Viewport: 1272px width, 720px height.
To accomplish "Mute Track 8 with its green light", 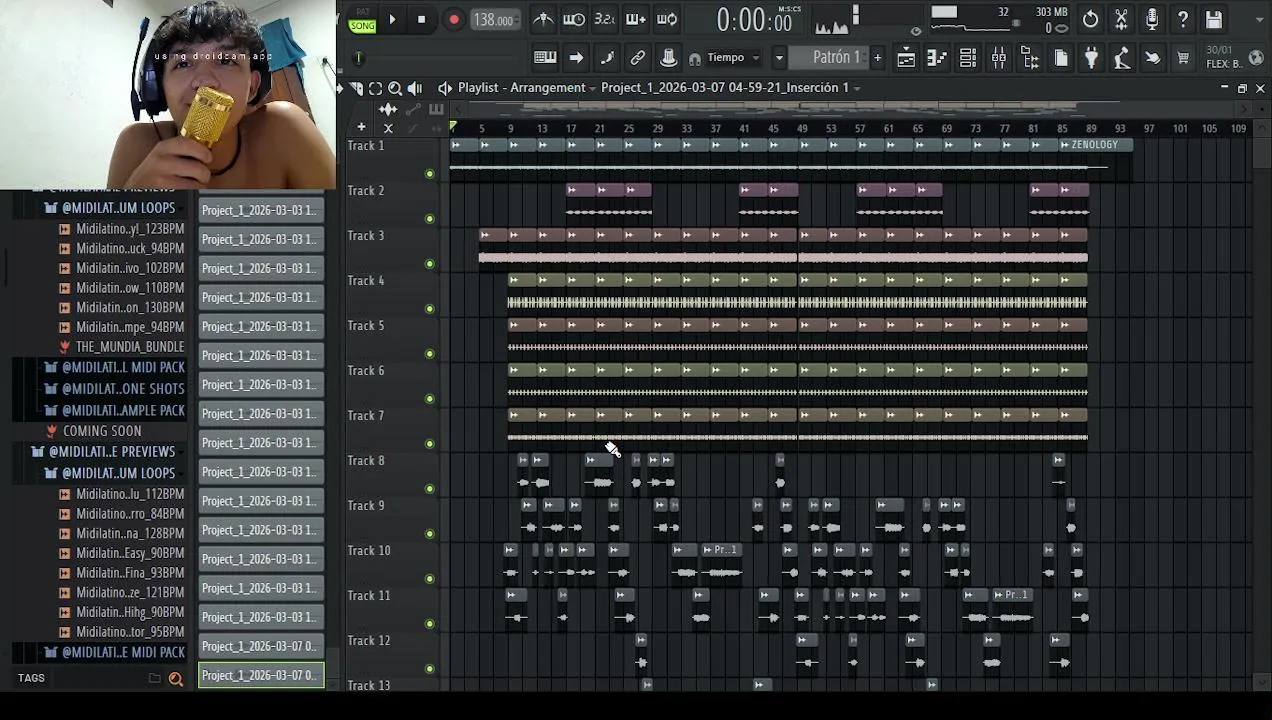I will [430, 489].
